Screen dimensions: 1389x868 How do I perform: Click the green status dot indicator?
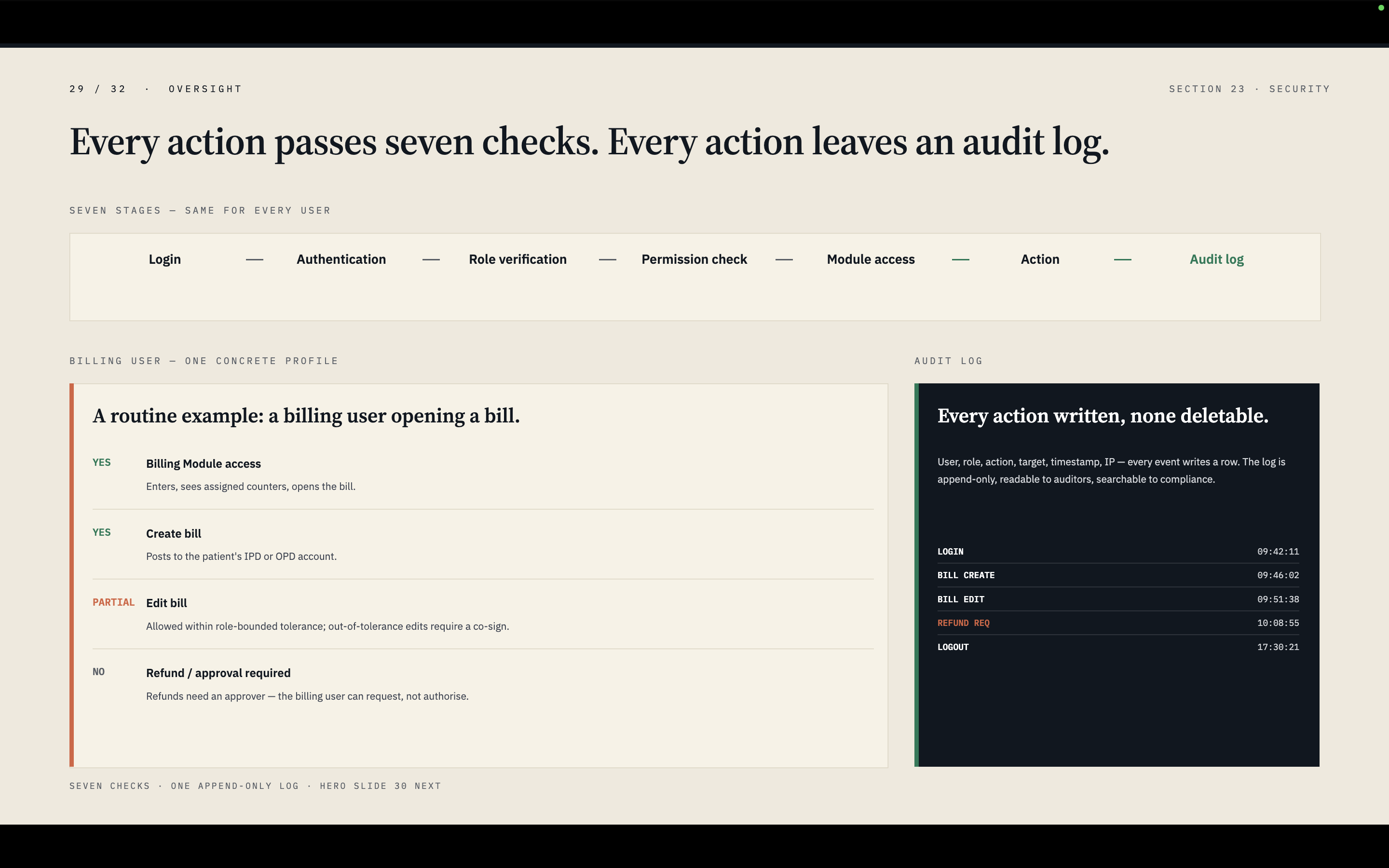(x=1381, y=7)
